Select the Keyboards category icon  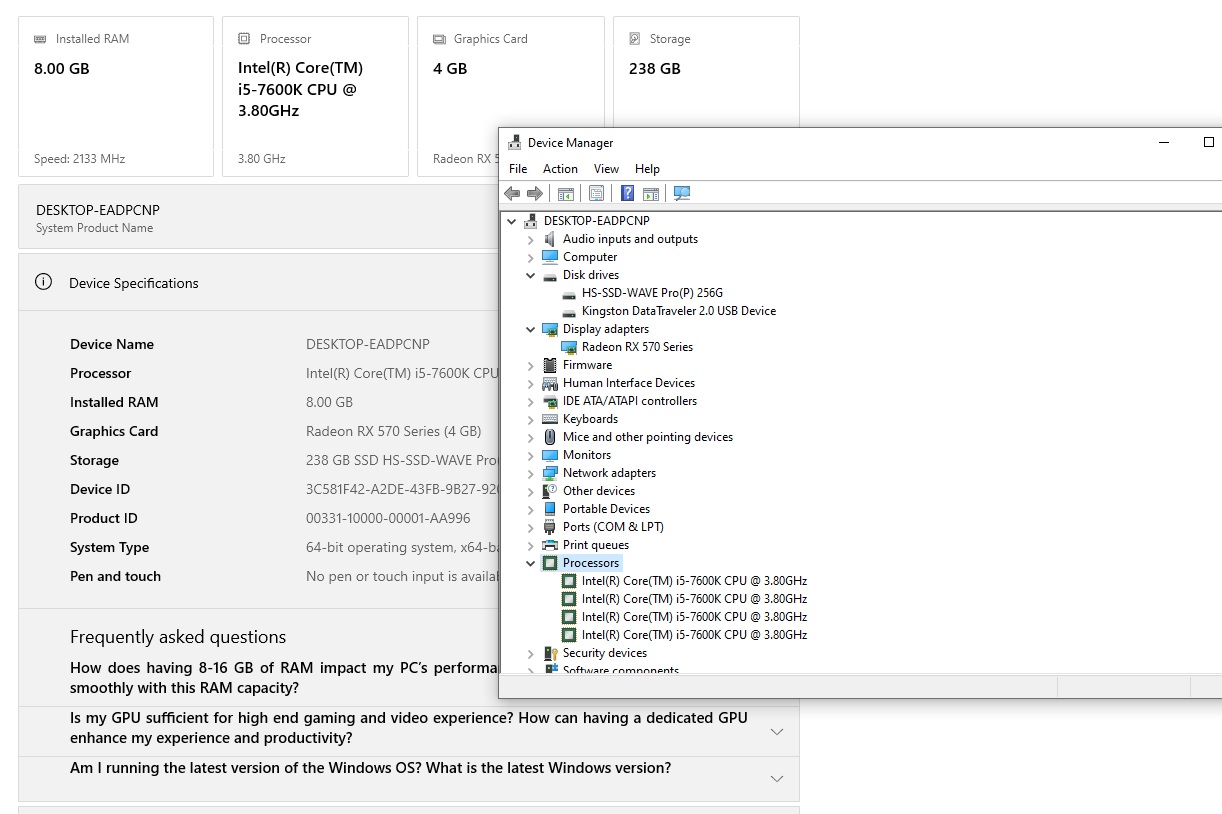pos(550,419)
